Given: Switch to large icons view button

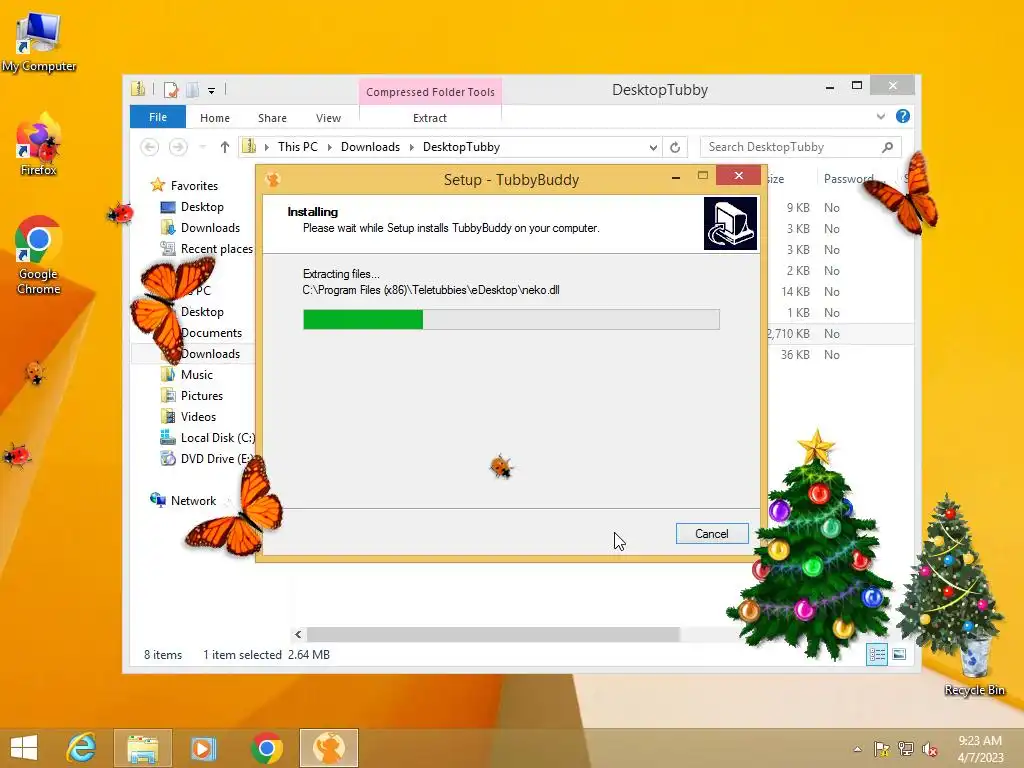Looking at the screenshot, I should [x=899, y=654].
